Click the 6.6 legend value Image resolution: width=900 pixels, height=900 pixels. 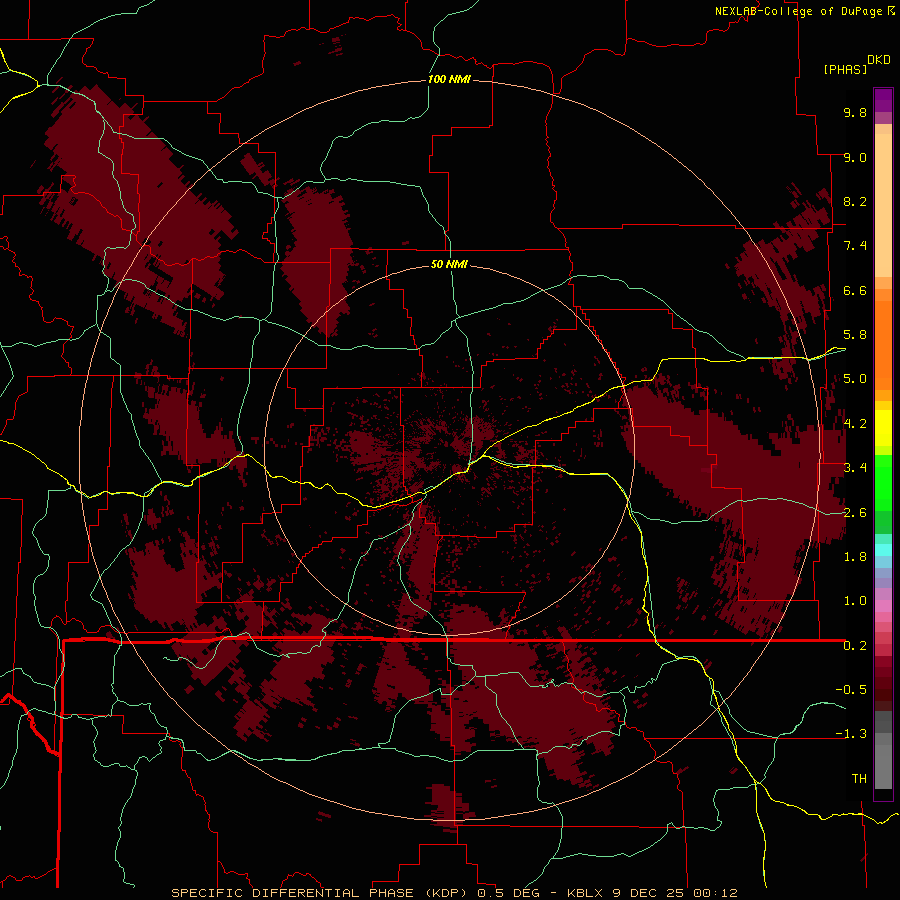[855, 290]
